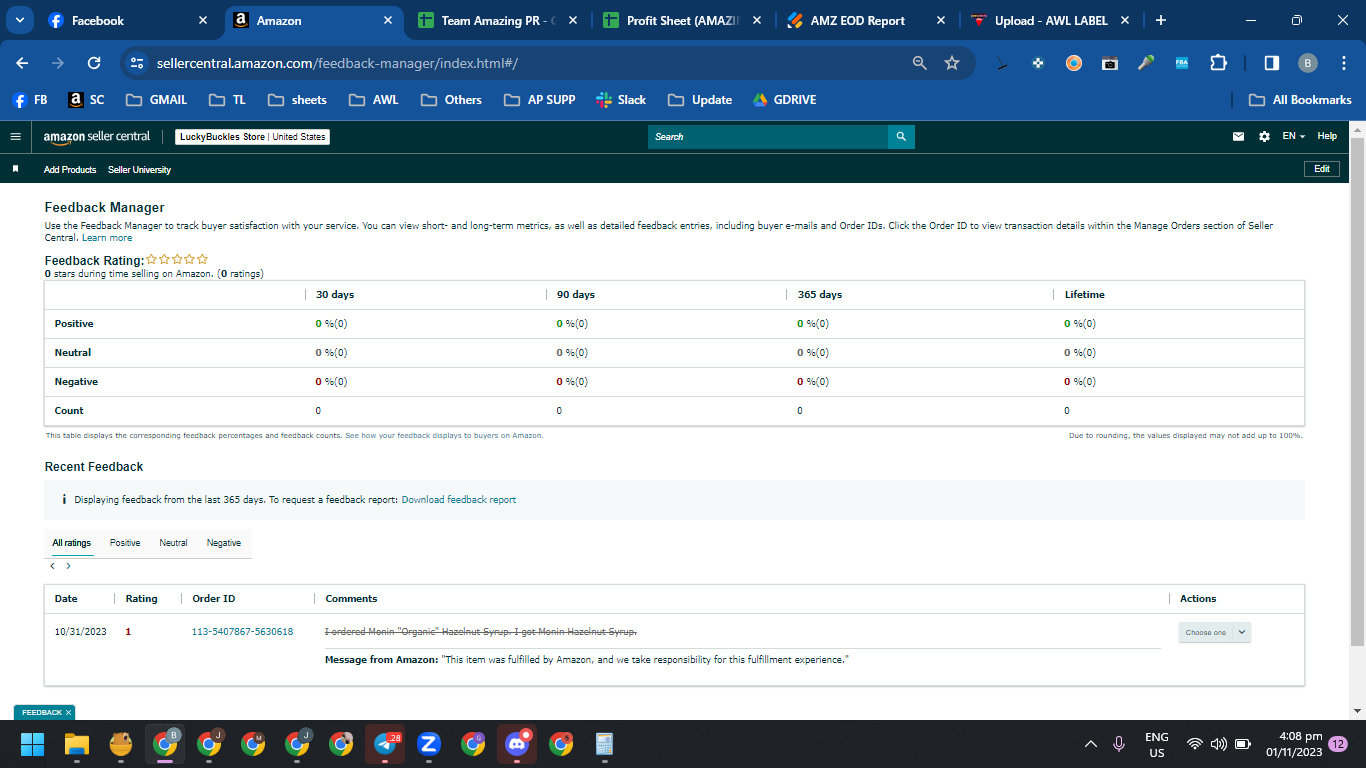Expand the AWL bookmark folder
The image size is (1366, 768).
point(373,100)
